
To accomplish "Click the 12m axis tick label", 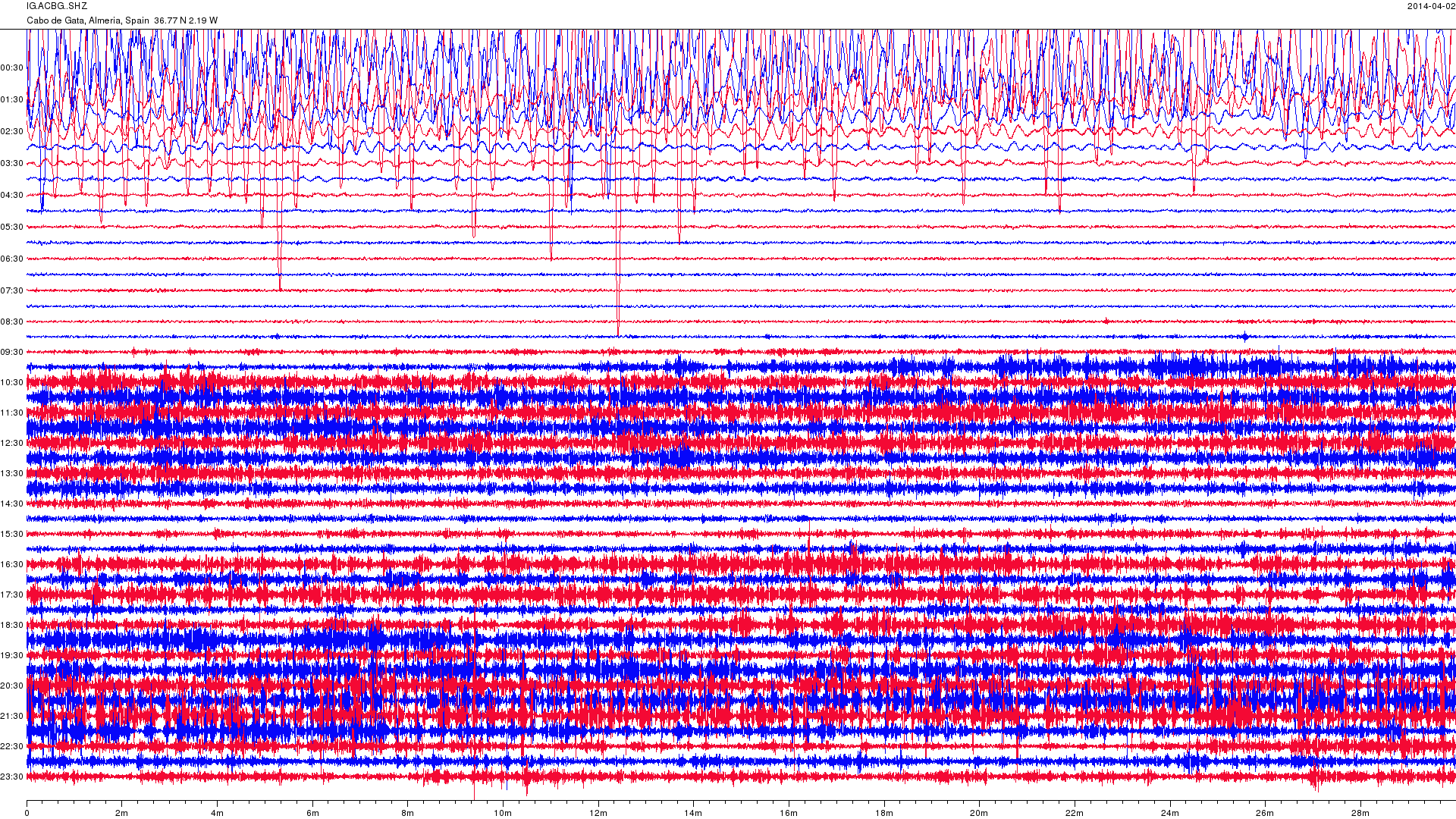I will (598, 814).
